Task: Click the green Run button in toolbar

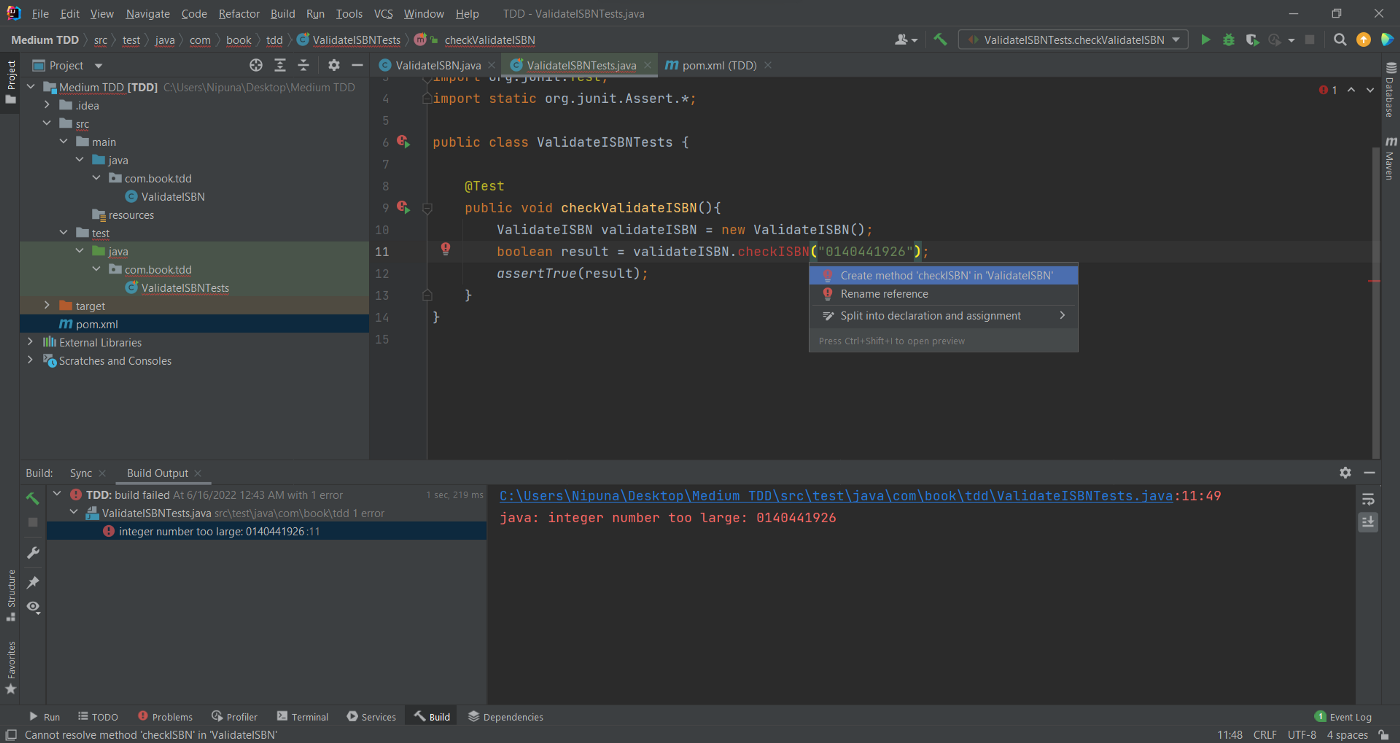Action: tap(1205, 40)
